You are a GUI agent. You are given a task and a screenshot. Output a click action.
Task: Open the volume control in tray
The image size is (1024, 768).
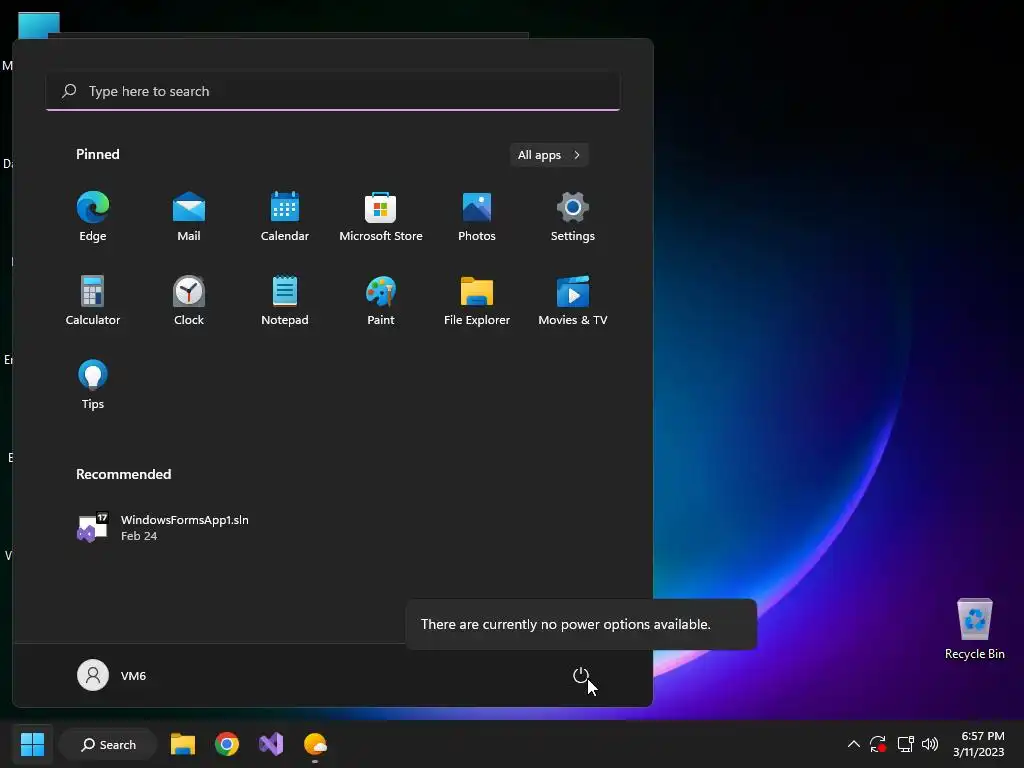pos(929,744)
